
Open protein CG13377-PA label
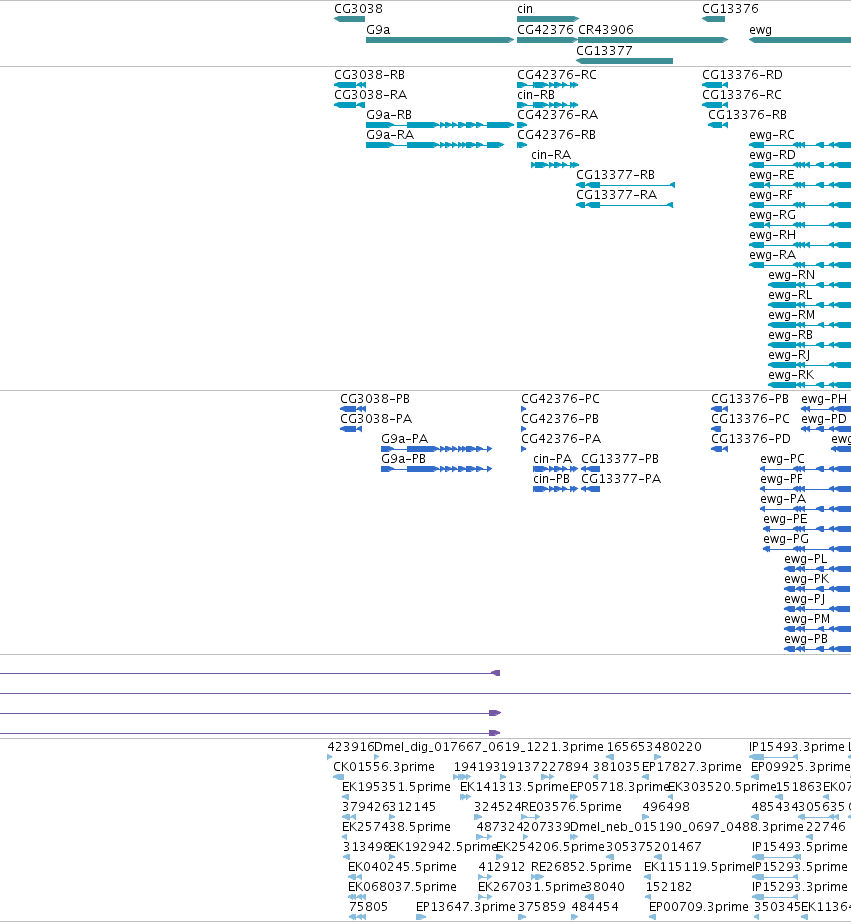621,479
